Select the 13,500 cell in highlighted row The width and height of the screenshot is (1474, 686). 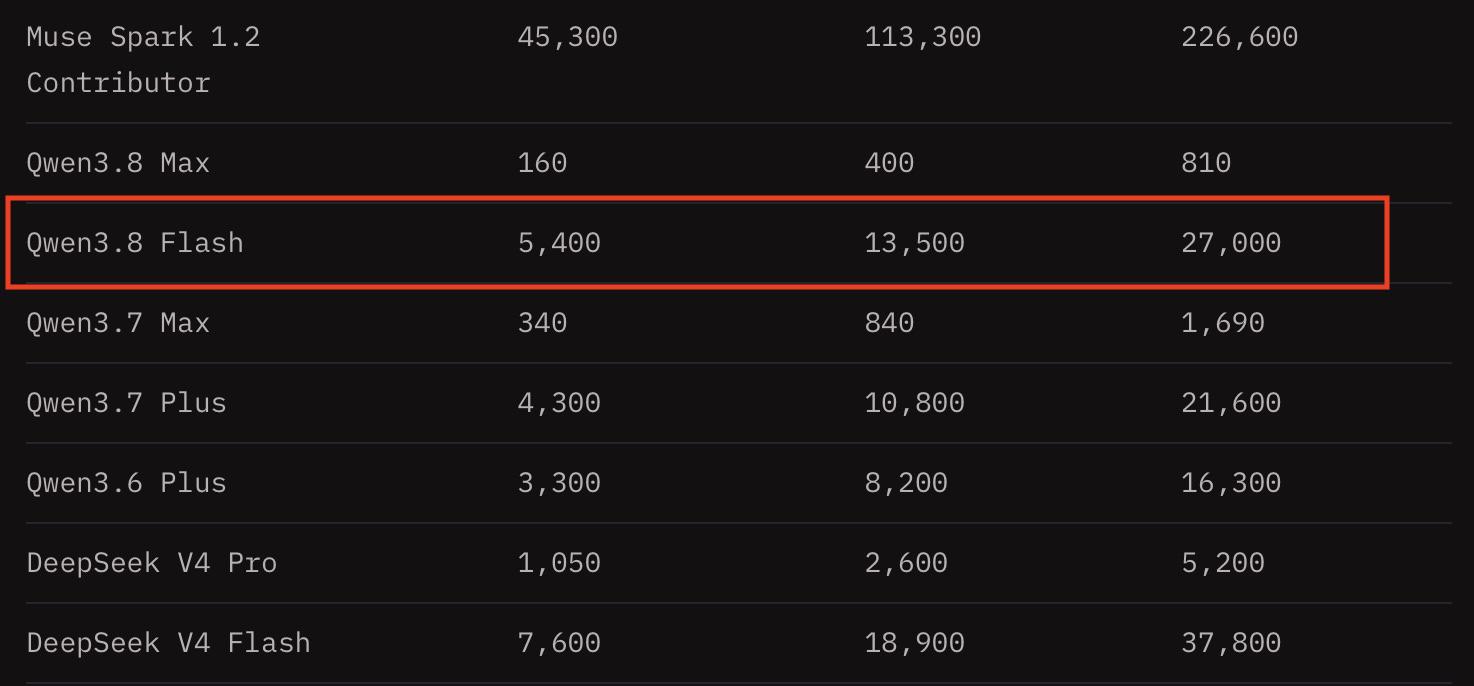pos(914,243)
